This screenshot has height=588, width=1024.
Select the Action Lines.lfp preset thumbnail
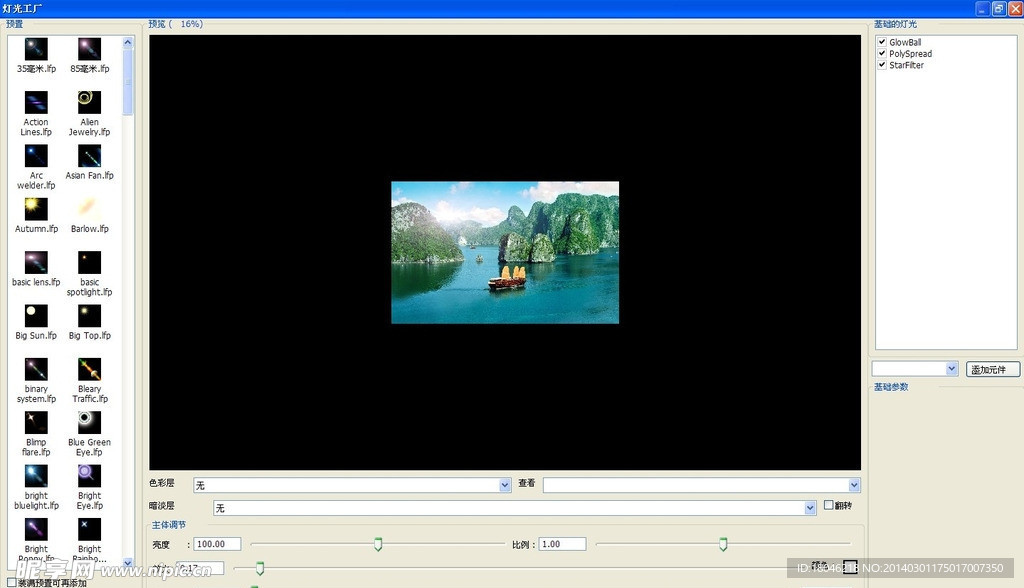[x=36, y=102]
